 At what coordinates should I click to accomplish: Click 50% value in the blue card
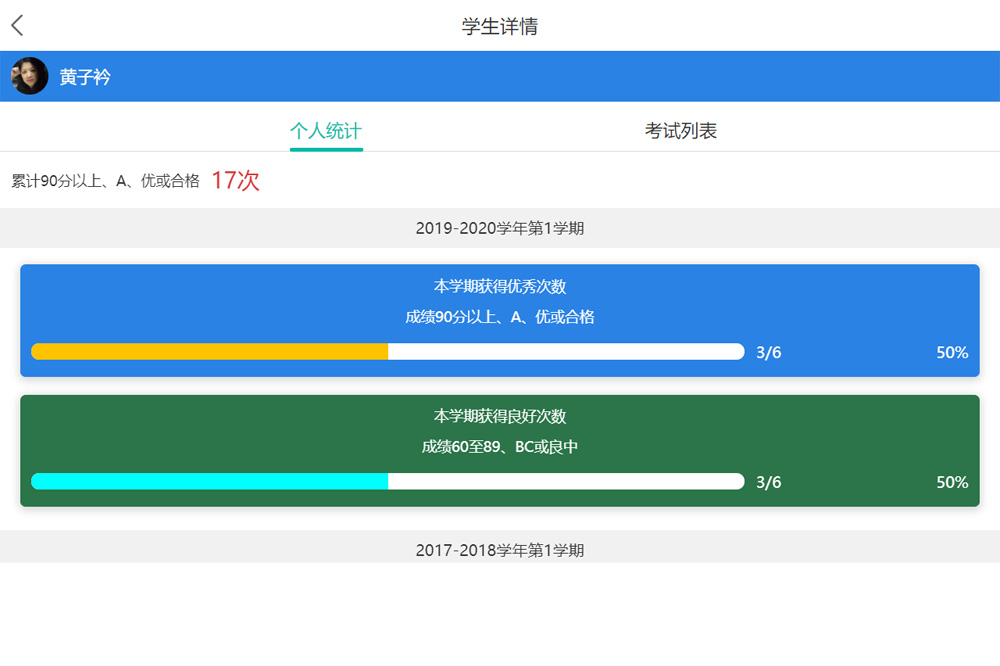[x=951, y=353]
